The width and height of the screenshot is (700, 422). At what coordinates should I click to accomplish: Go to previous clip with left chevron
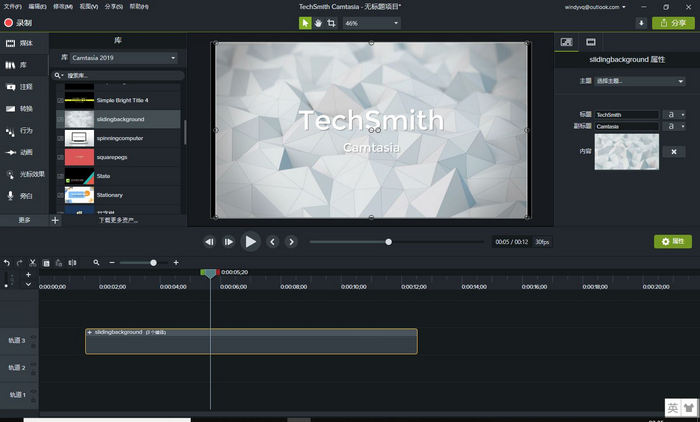click(x=272, y=242)
